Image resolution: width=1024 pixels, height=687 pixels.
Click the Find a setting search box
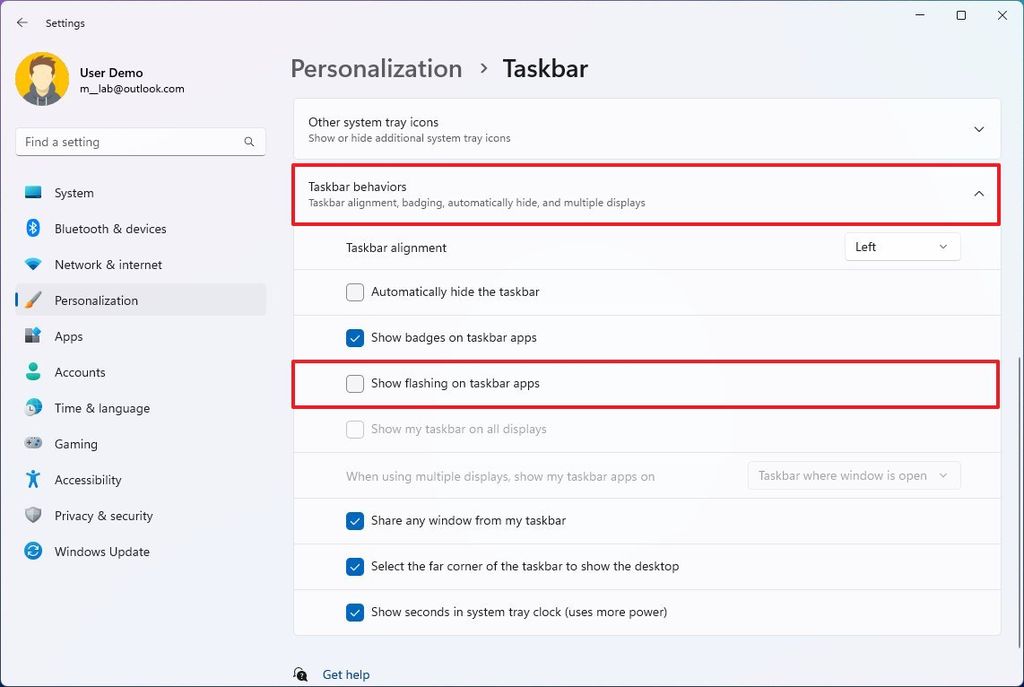click(140, 141)
